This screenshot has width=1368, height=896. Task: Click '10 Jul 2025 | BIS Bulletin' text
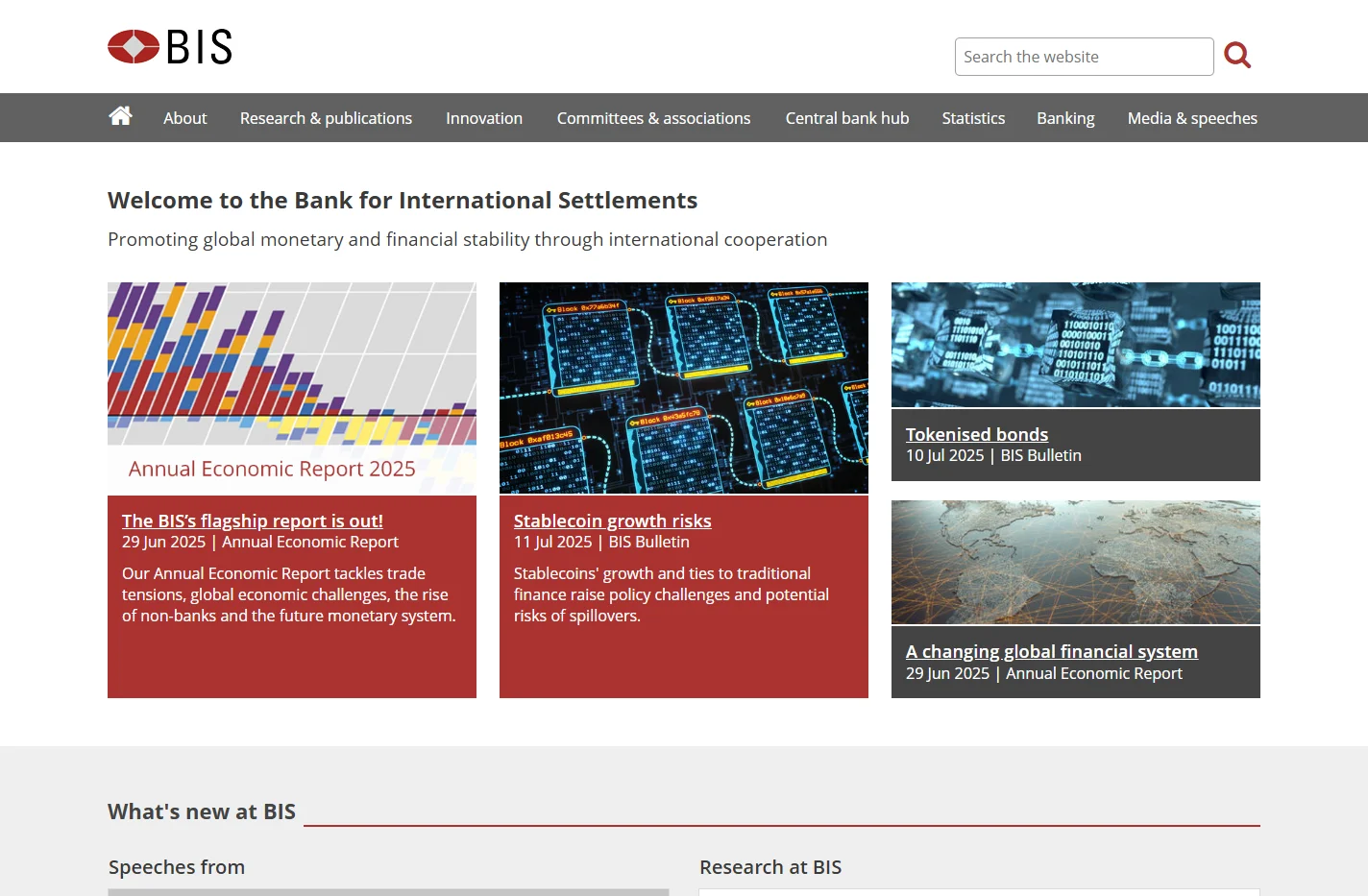click(993, 455)
